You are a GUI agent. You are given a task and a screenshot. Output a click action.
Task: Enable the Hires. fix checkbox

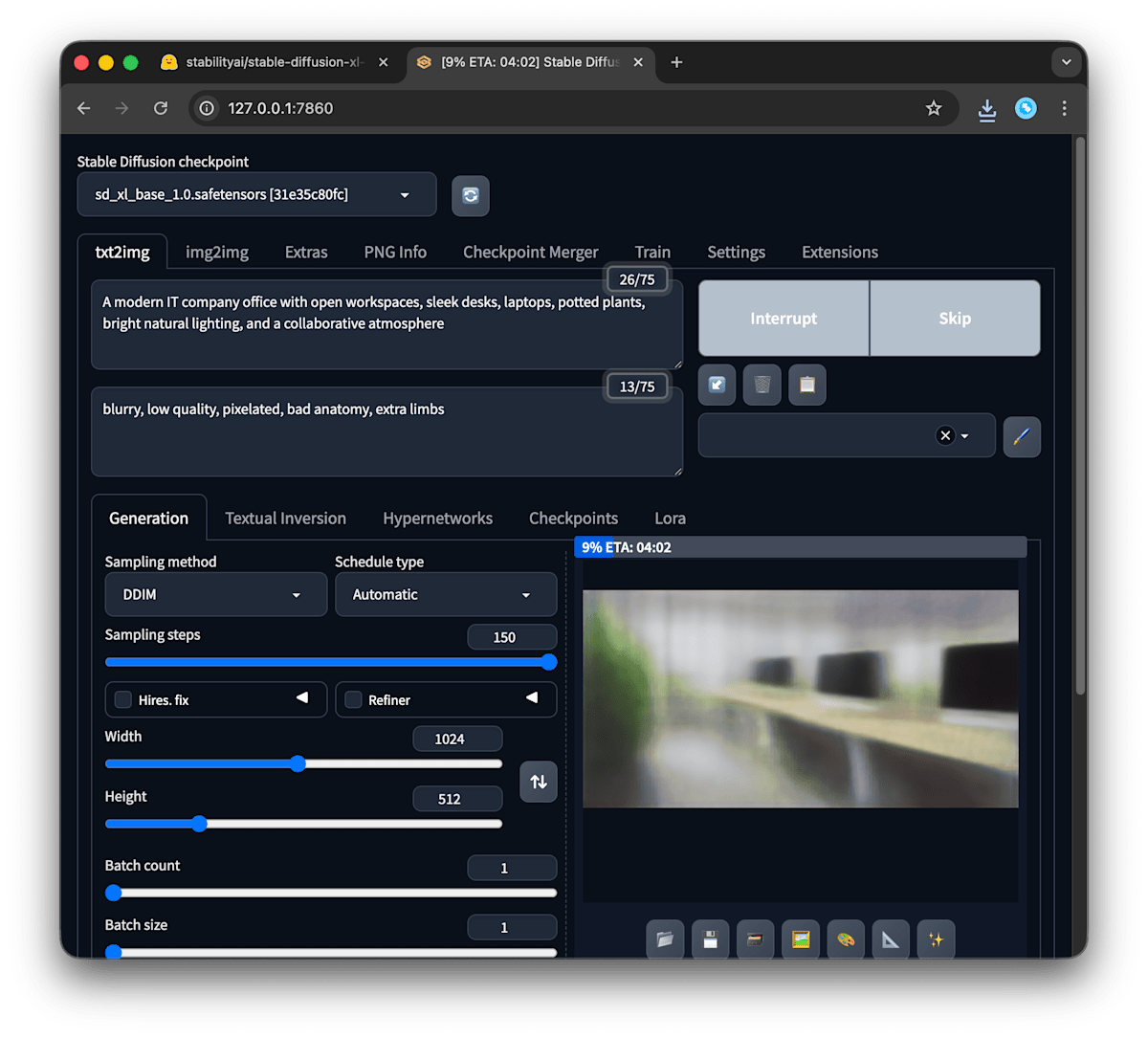click(123, 699)
